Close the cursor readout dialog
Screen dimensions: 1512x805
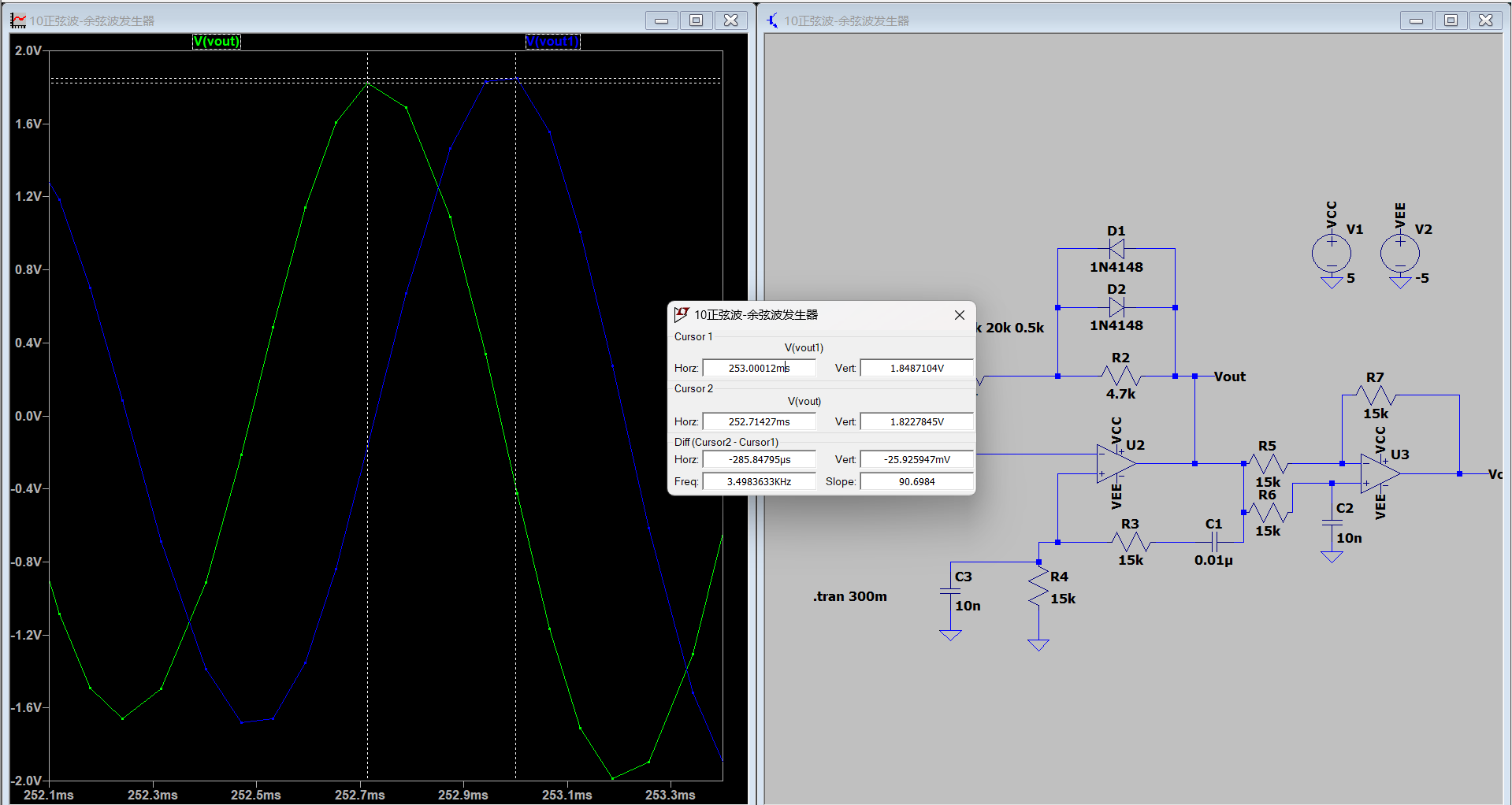click(959, 315)
